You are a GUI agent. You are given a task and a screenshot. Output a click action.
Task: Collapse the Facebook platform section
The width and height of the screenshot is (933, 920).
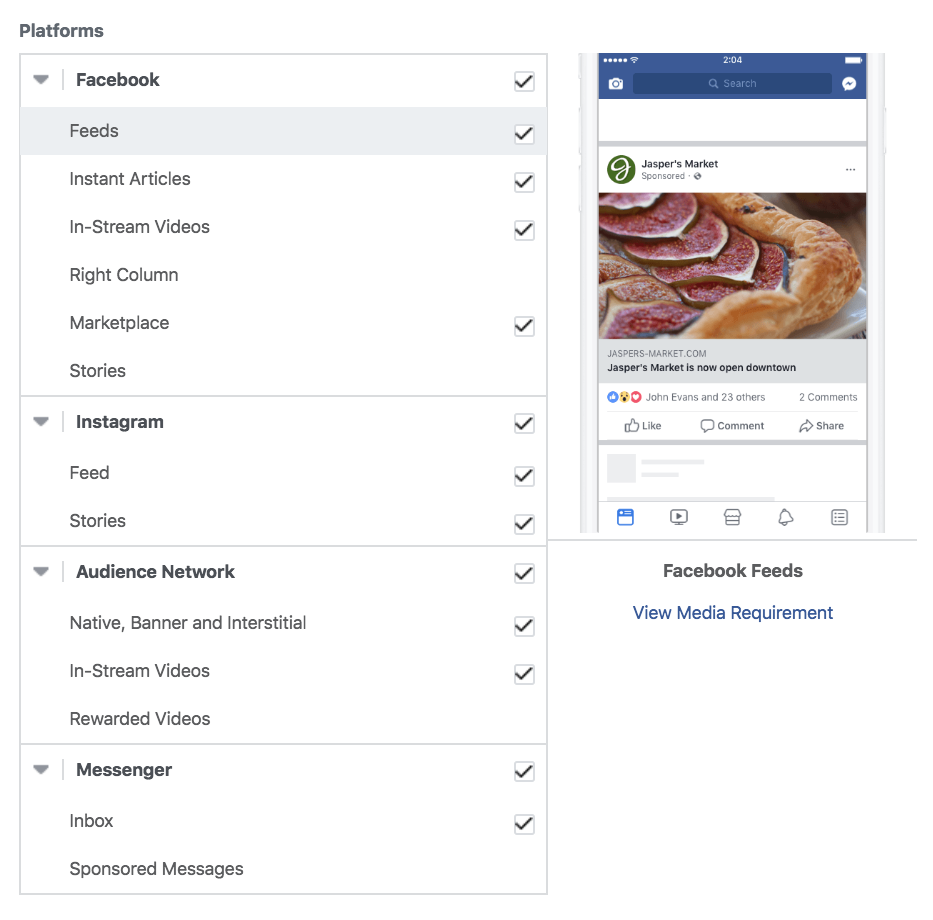tap(41, 80)
